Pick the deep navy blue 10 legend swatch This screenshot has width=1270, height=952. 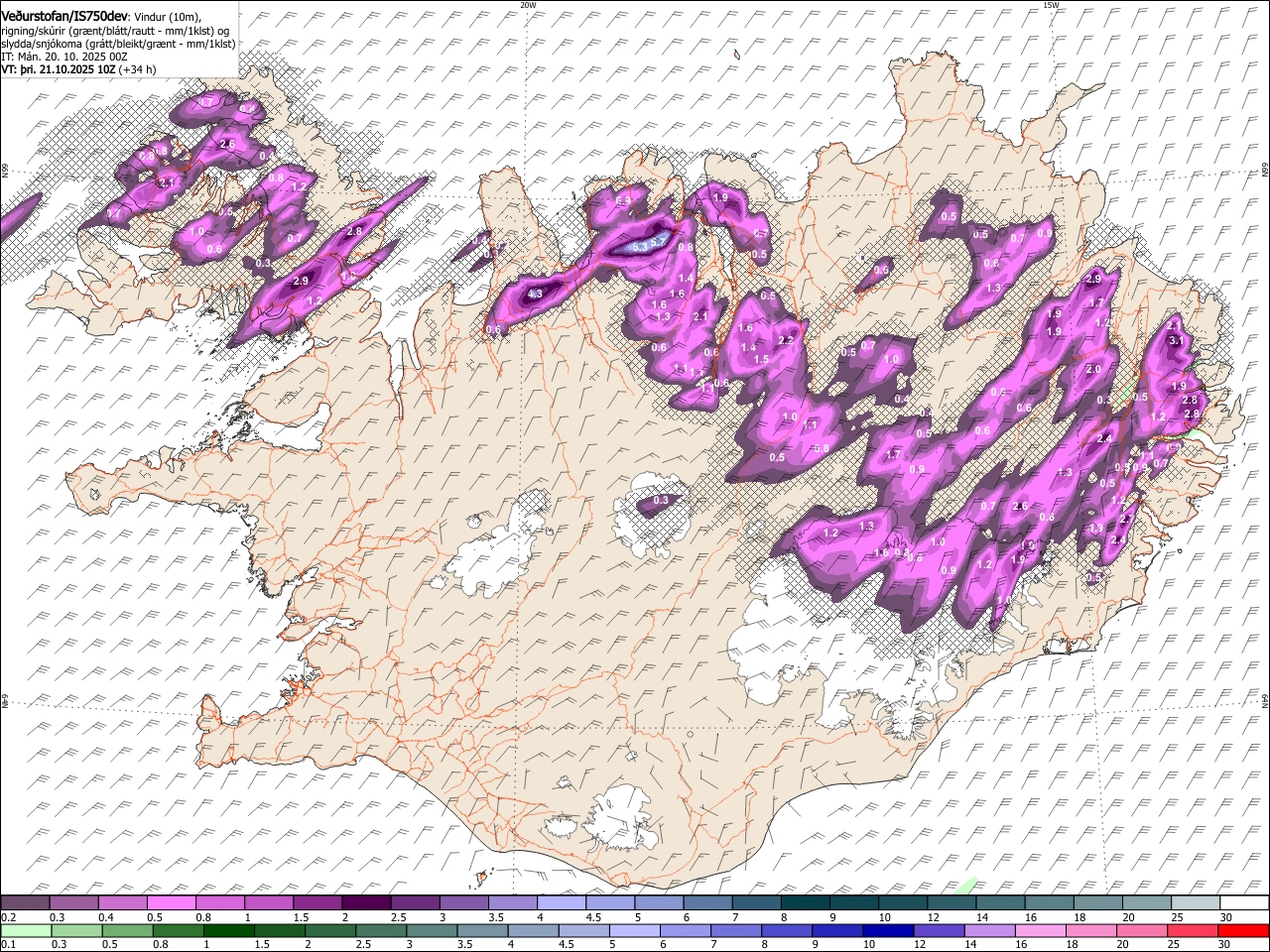click(x=887, y=930)
